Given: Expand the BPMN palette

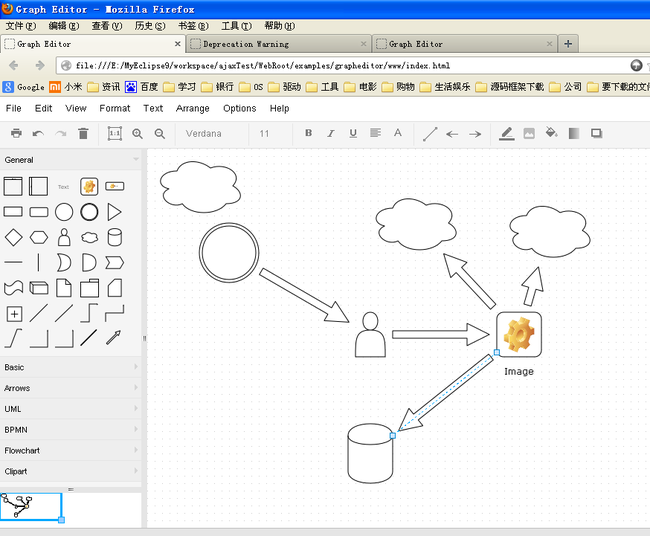Looking at the screenshot, I should (70, 430).
